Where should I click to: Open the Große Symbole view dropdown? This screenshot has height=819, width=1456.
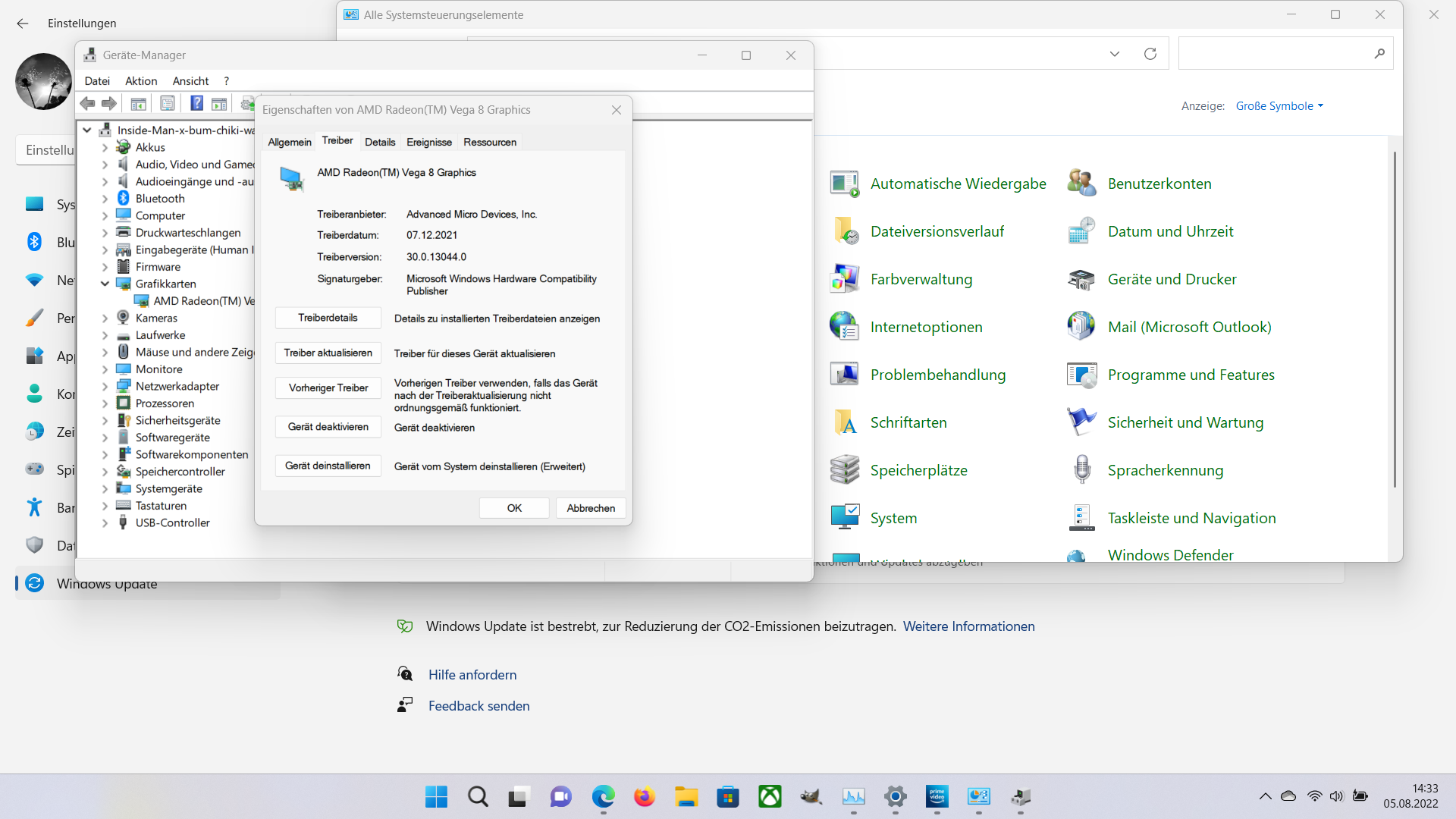tap(1279, 106)
